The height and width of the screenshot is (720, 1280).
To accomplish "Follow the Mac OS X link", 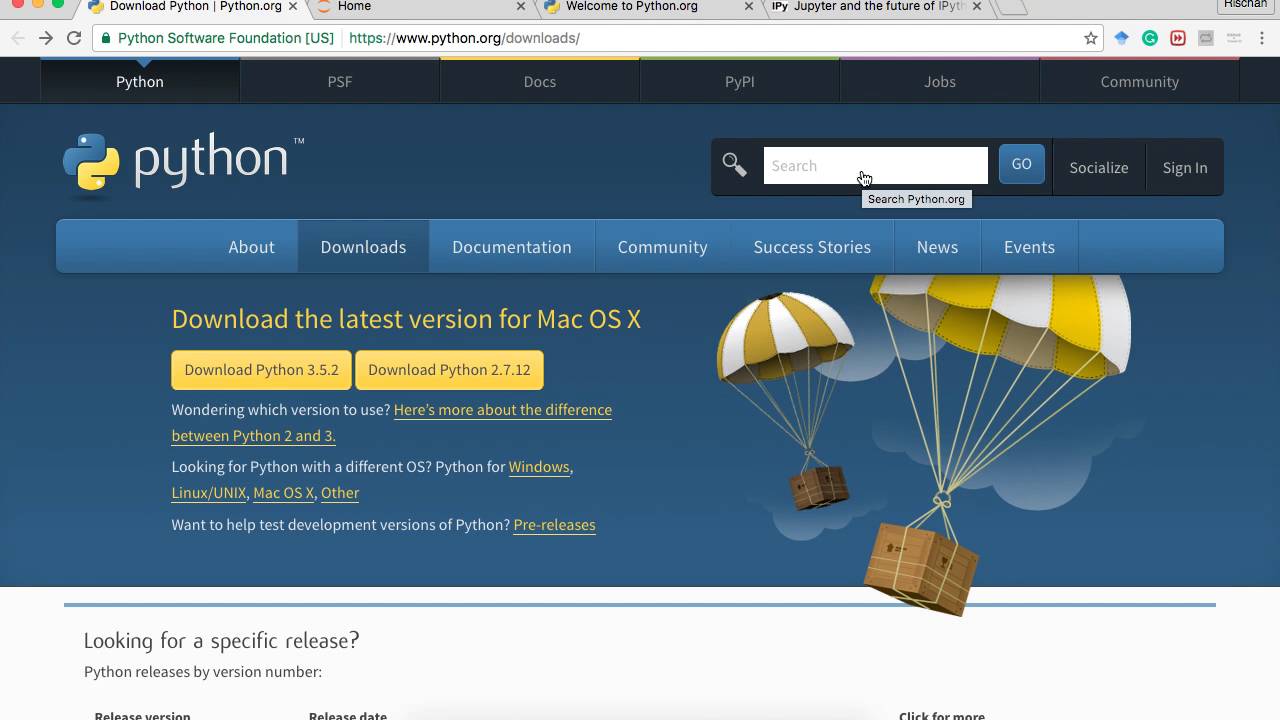I will 283,493.
